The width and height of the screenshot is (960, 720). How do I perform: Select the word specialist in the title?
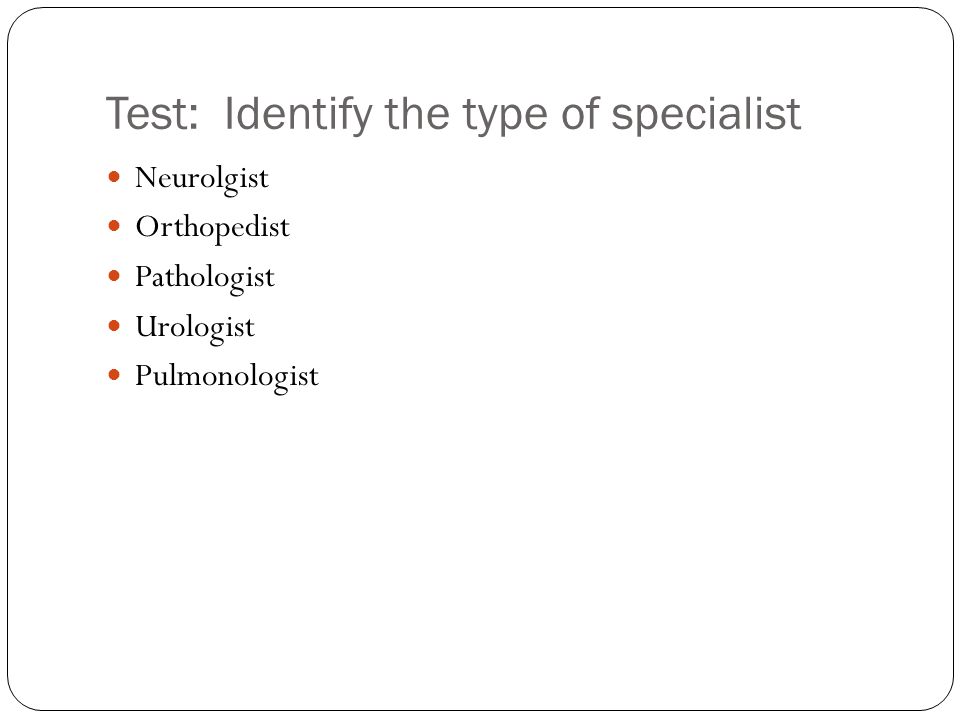pyautogui.click(x=706, y=116)
